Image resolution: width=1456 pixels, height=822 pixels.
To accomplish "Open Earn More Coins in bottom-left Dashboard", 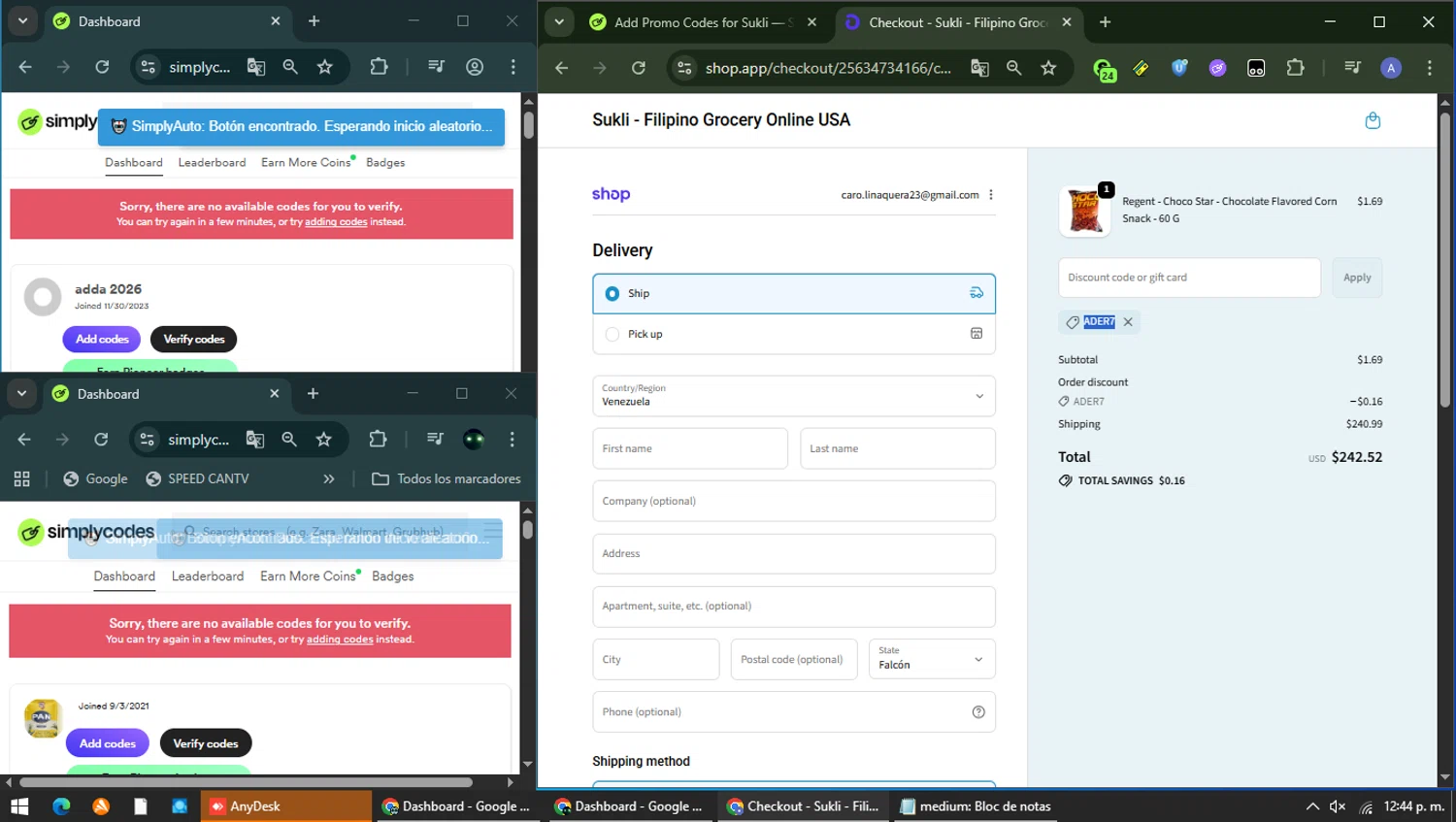I will pyautogui.click(x=309, y=576).
